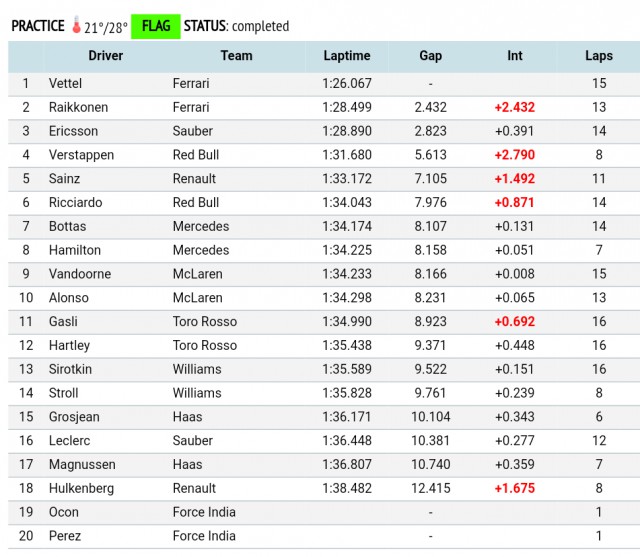The height and width of the screenshot is (557, 640).
Task: Select the red interval +1.492
Action: pos(515,179)
